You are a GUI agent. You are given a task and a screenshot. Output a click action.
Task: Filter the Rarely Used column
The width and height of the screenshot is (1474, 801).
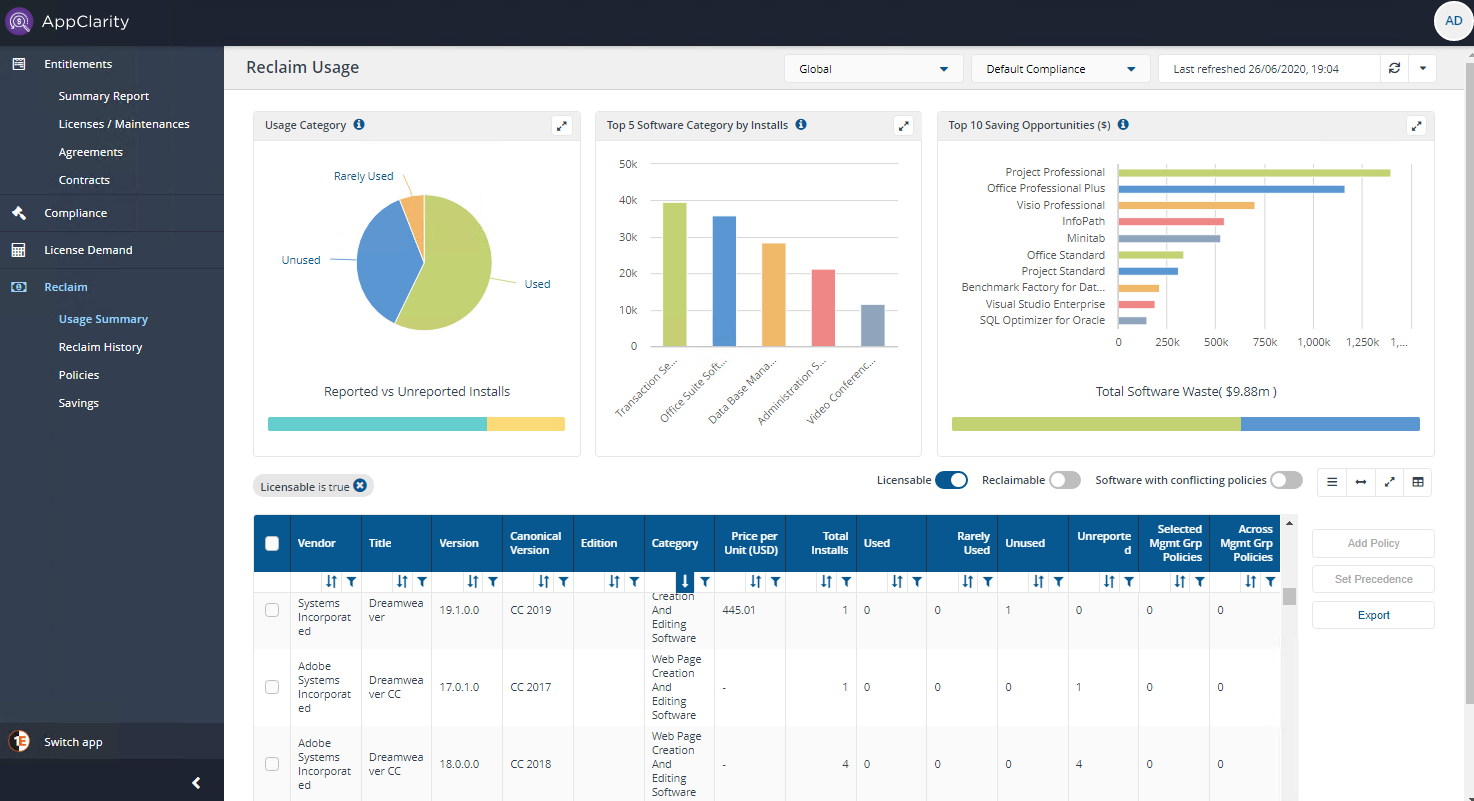987,581
